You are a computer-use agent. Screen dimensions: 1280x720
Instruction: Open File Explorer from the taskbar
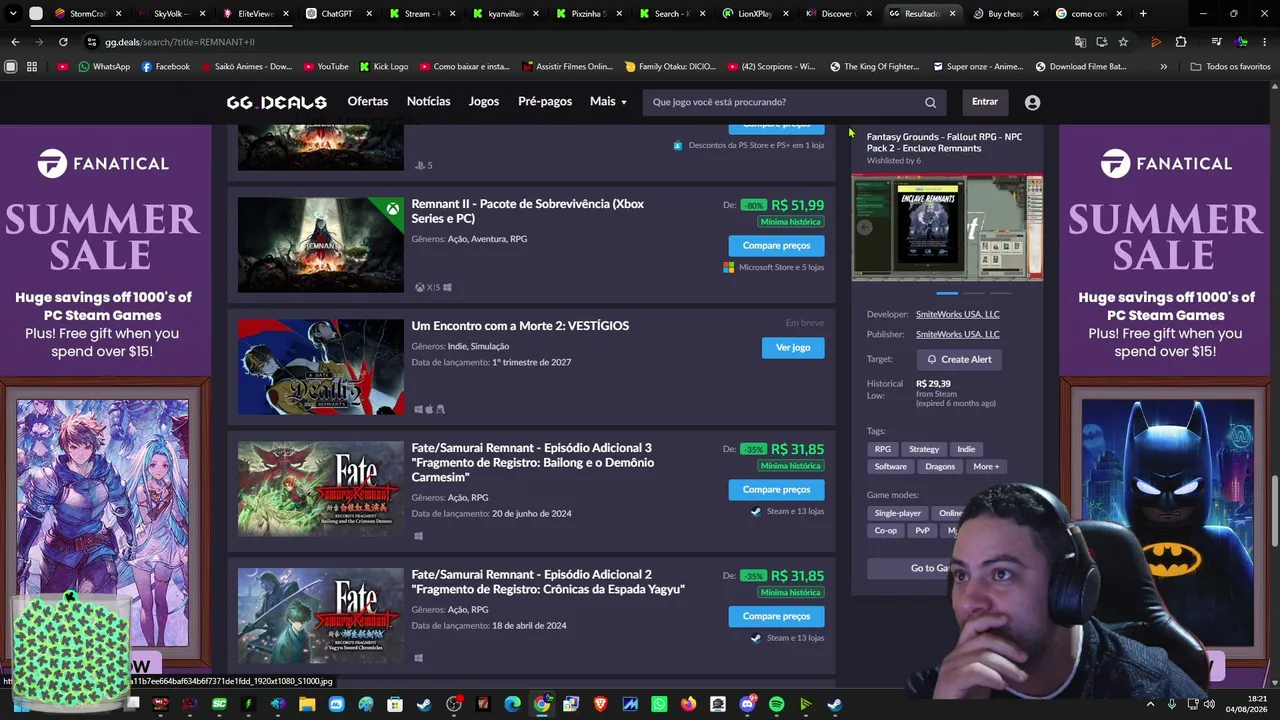[307, 704]
